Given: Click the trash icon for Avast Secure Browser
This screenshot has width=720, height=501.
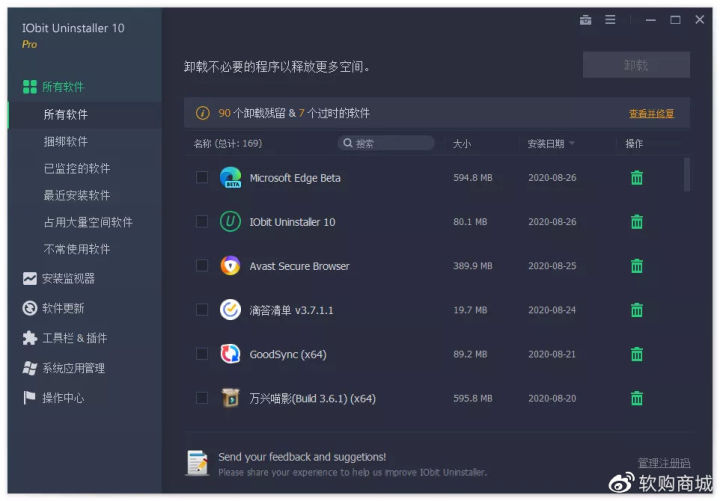Looking at the screenshot, I should tap(636, 265).
